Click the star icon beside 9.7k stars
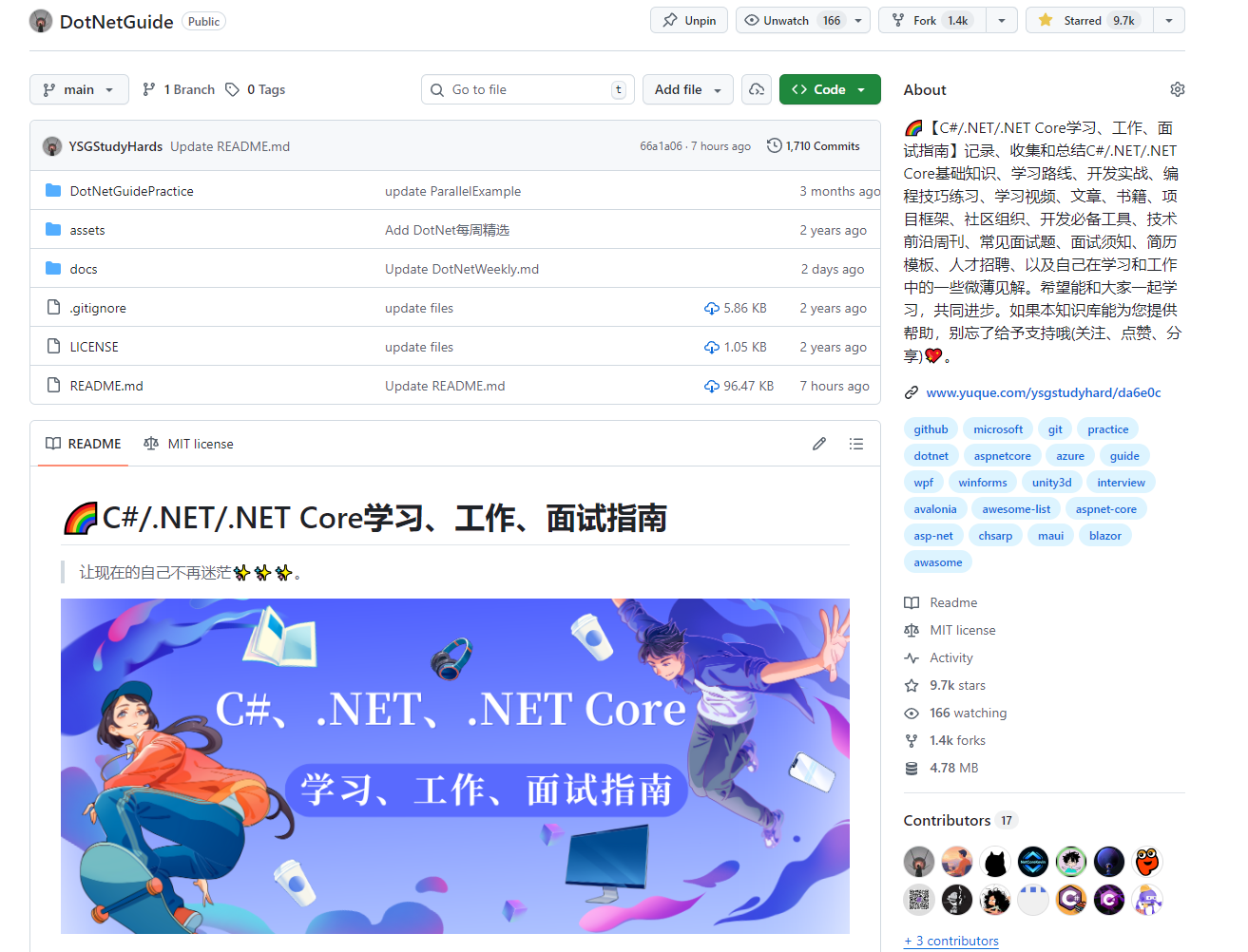 pyautogui.click(x=912, y=685)
